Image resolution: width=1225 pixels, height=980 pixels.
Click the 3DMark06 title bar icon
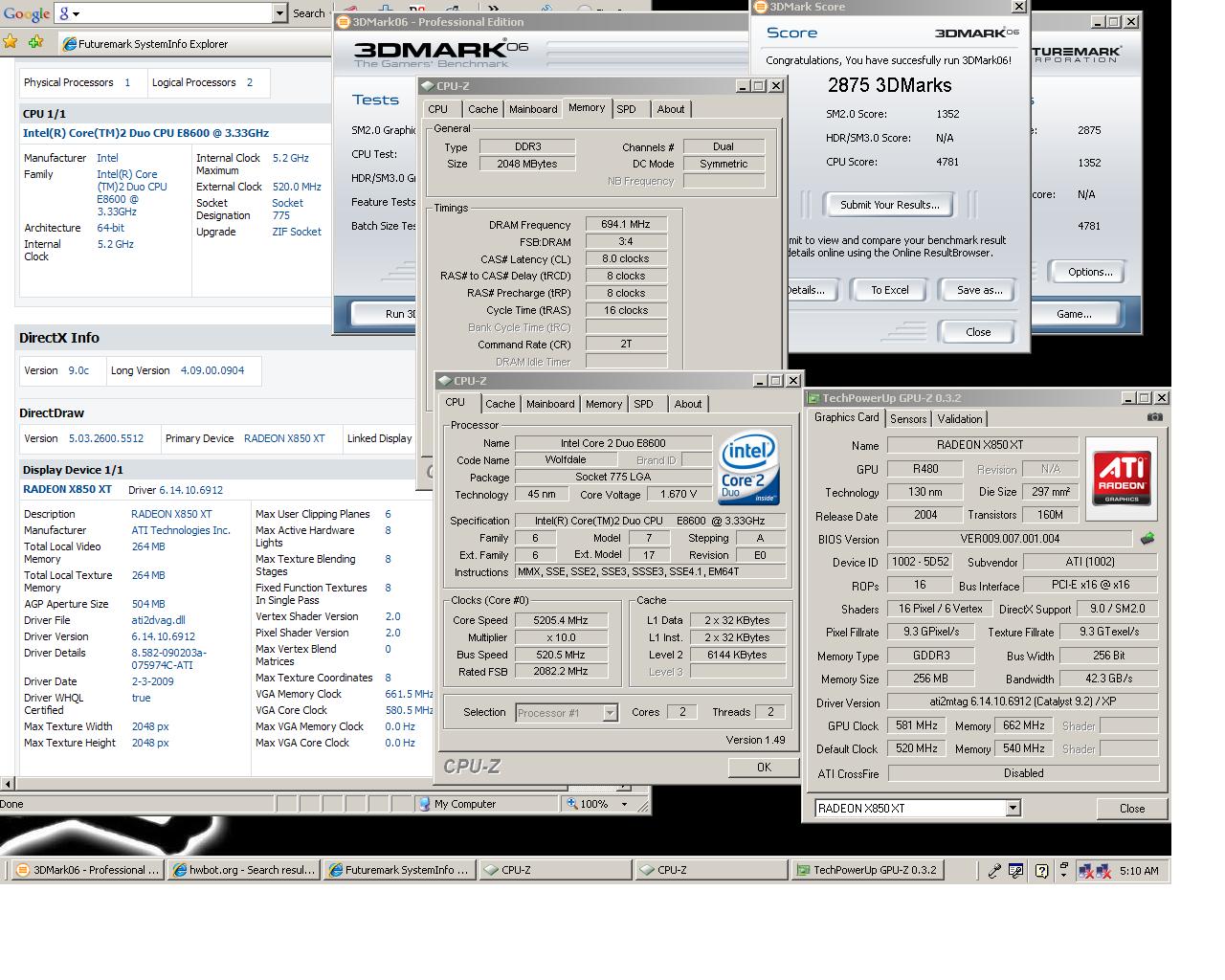click(x=343, y=22)
